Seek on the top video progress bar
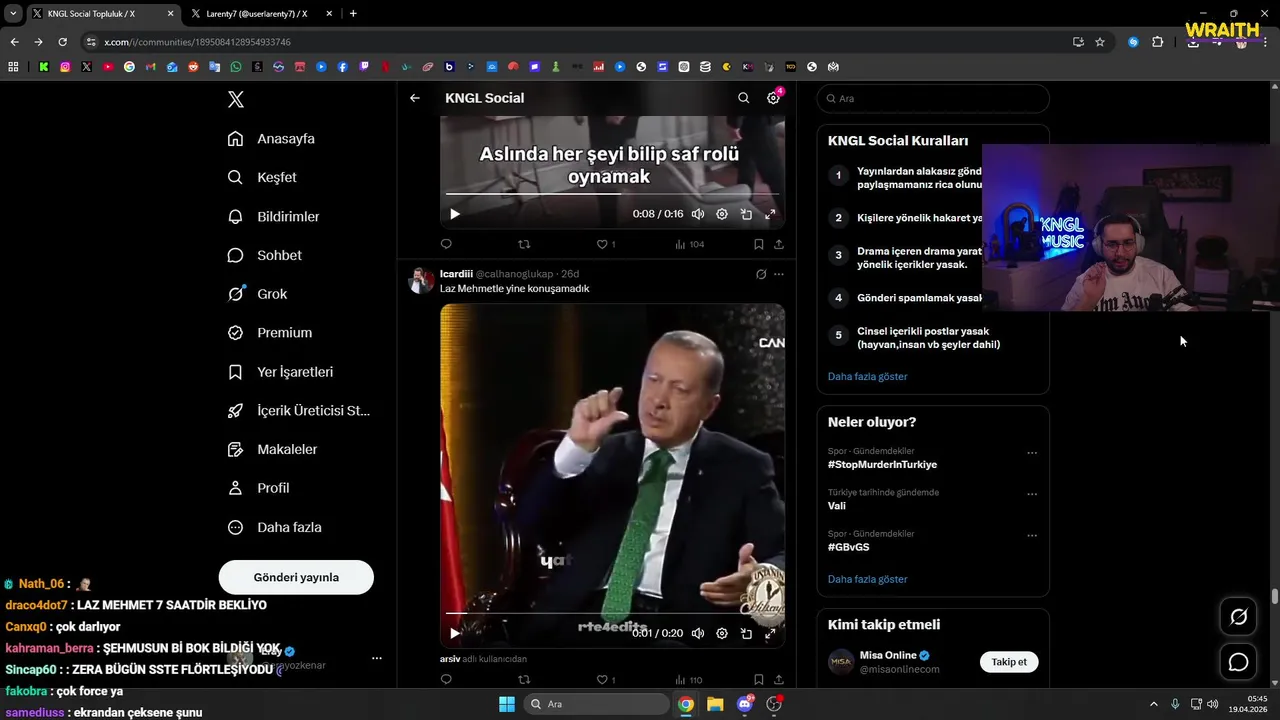This screenshot has height=720, width=1280. 612,194
